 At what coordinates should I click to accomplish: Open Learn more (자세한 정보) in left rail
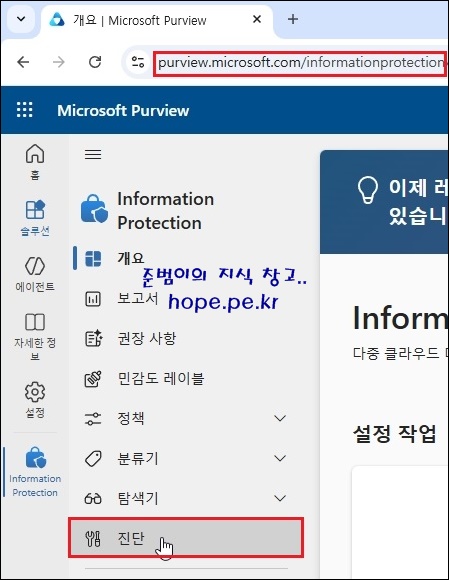35,336
